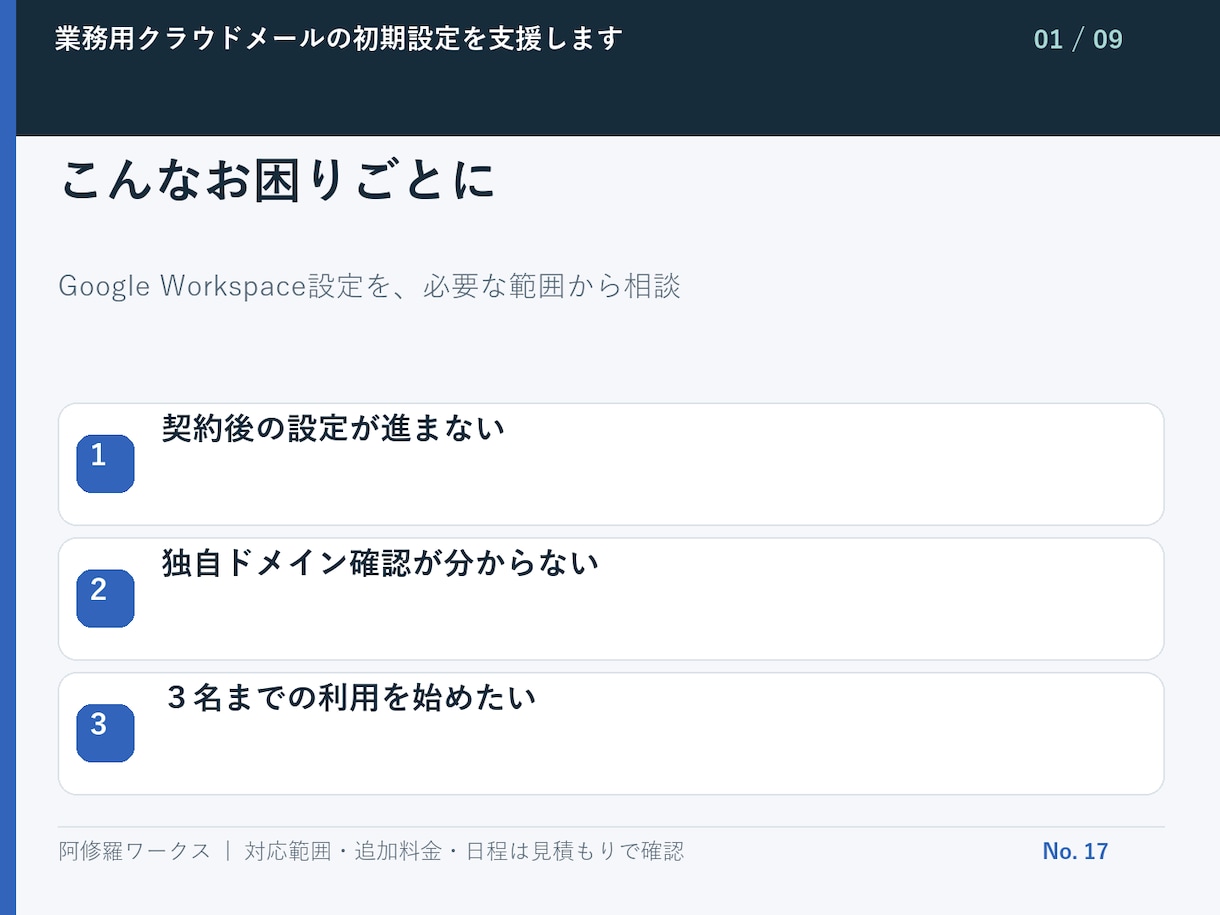Click the blue number 2 badge
The height and width of the screenshot is (915, 1220).
(x=105, y=599)
